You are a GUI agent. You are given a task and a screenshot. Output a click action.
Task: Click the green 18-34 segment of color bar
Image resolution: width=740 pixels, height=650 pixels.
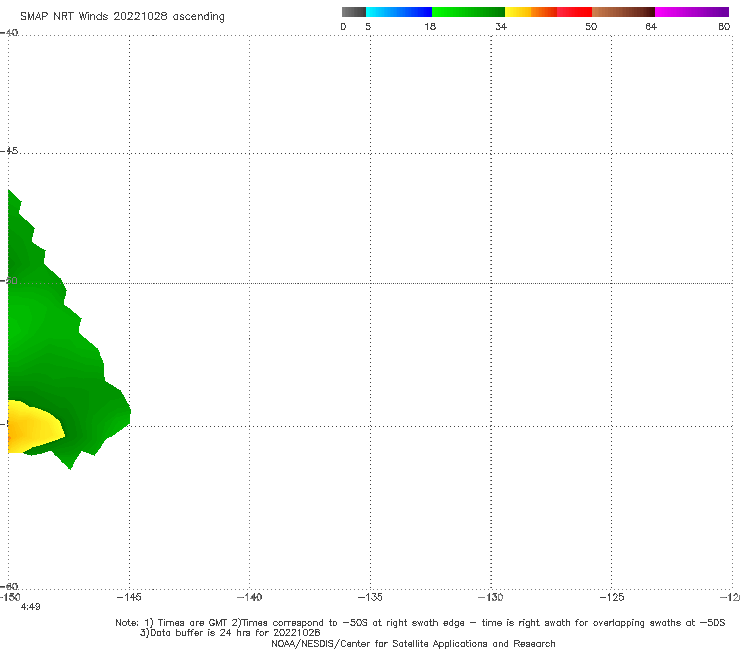468,12
